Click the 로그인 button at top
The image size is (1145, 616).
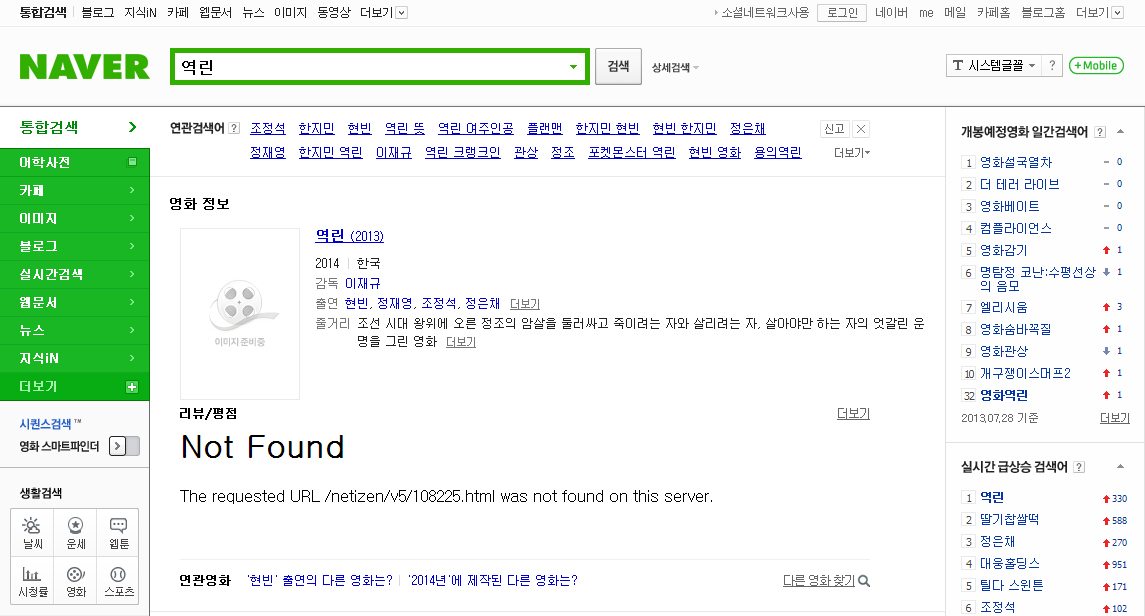tap(841, 13)
